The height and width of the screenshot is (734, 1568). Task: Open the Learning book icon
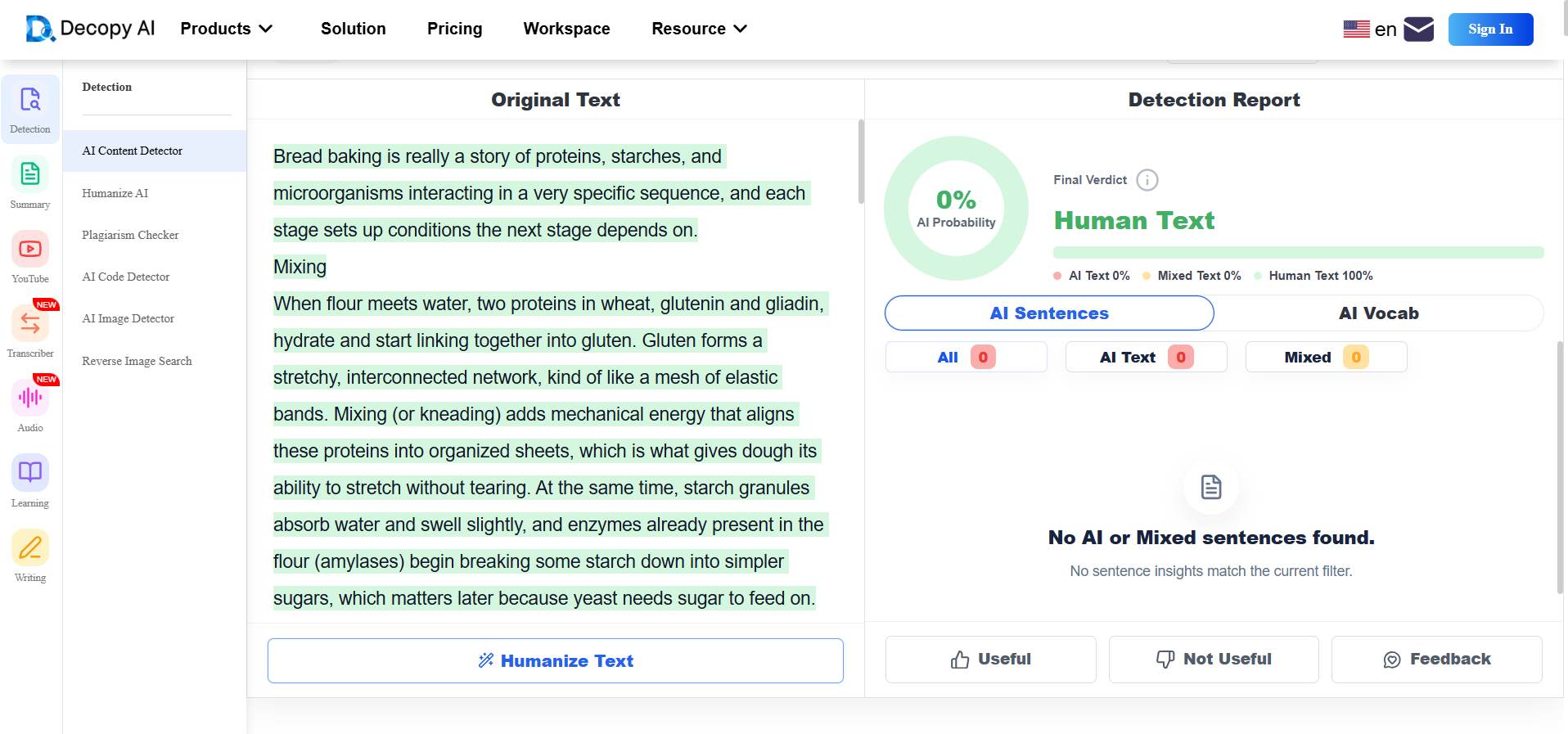point(30,473)
